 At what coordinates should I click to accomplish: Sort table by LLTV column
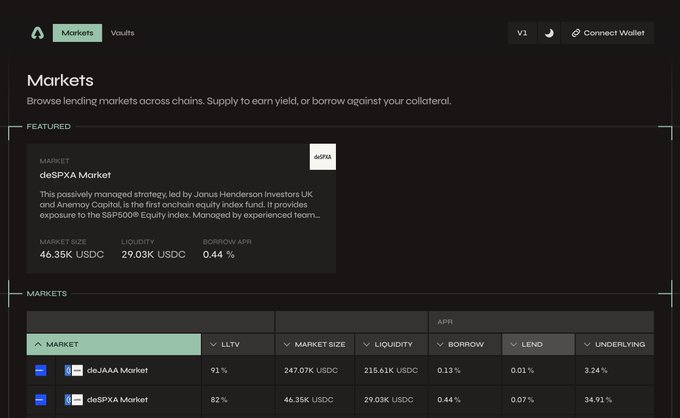pyautogui.click(x=238, y=344)
